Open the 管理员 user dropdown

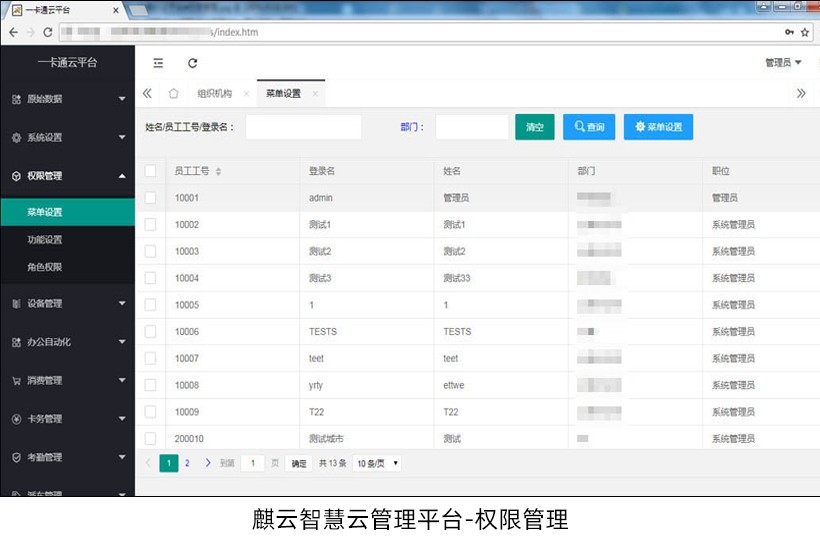783,63
